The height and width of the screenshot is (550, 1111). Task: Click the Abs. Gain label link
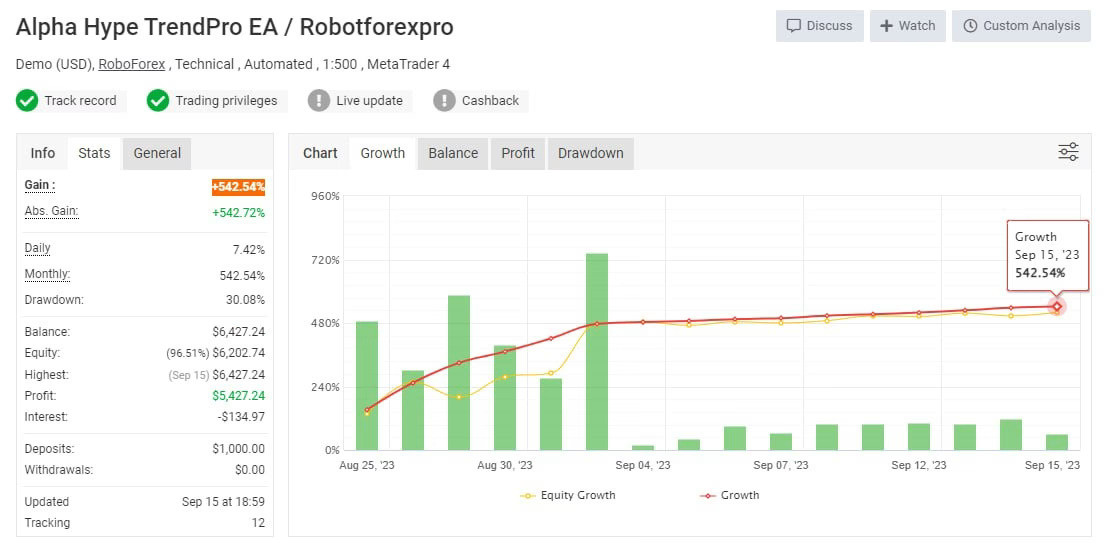51,211
